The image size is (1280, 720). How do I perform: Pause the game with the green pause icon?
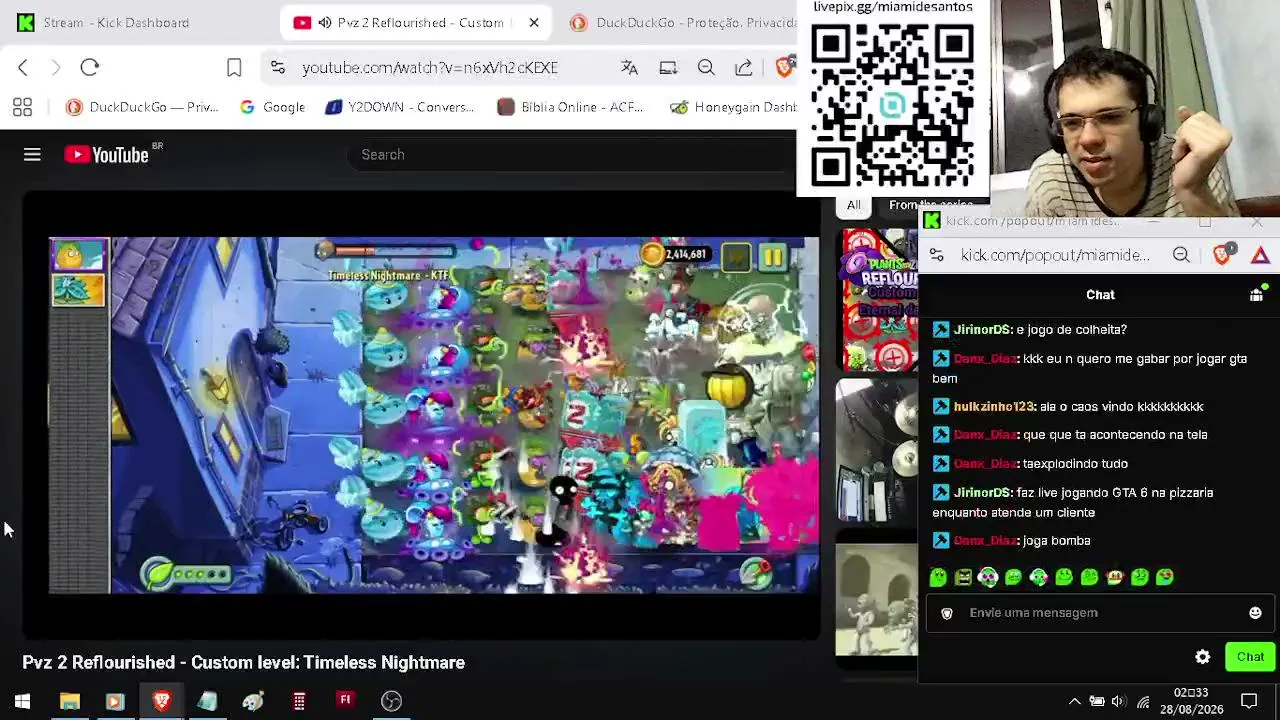tap(773, 257)
